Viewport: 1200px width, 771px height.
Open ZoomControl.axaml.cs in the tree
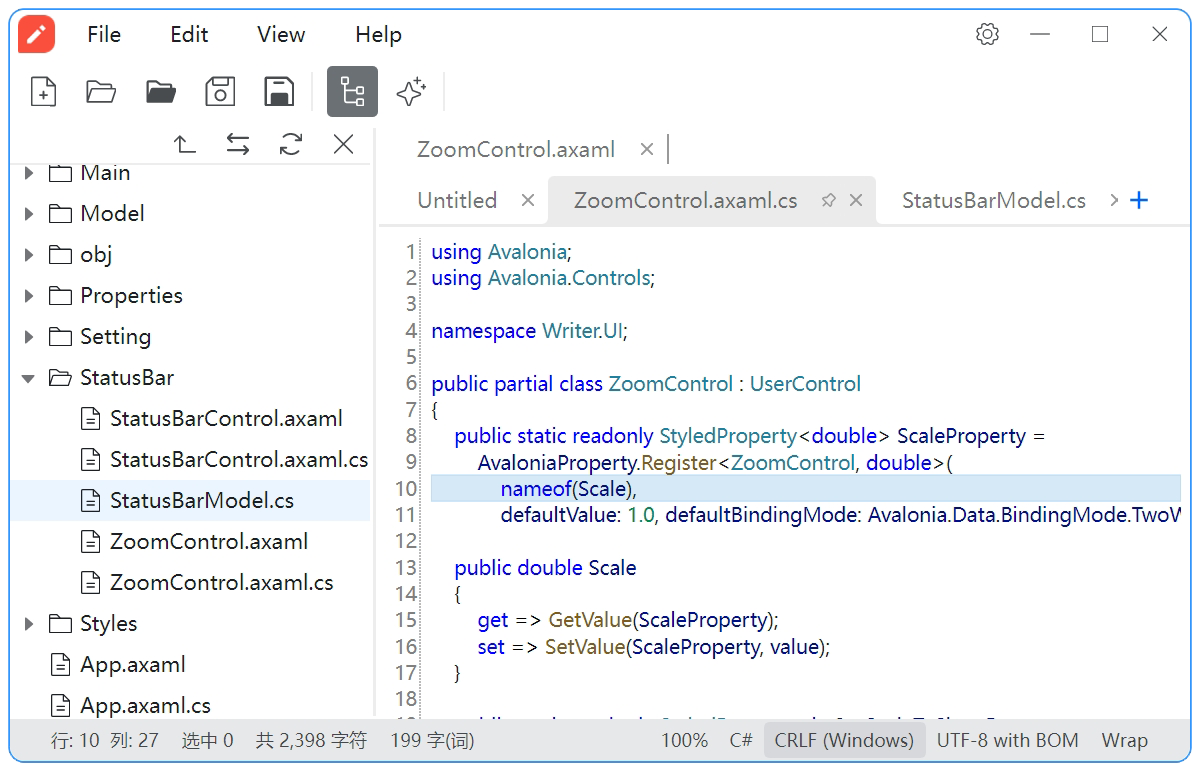pos(222,583)
